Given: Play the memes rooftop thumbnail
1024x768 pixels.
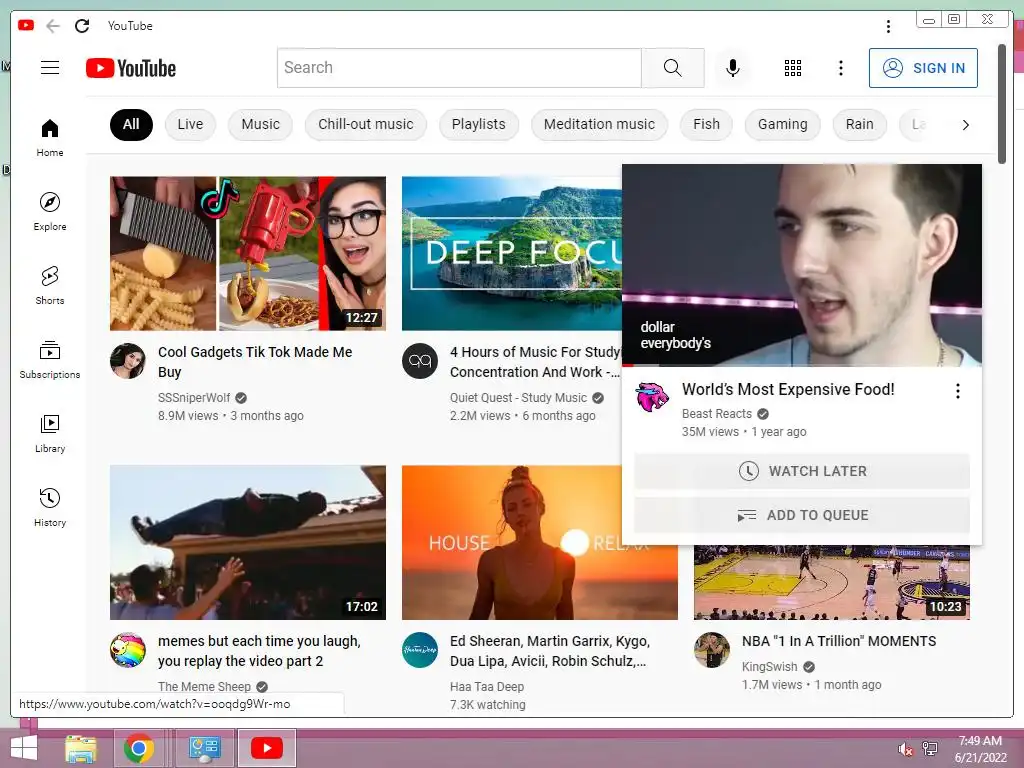Looking at the screenshot, I should coord(248,543).
